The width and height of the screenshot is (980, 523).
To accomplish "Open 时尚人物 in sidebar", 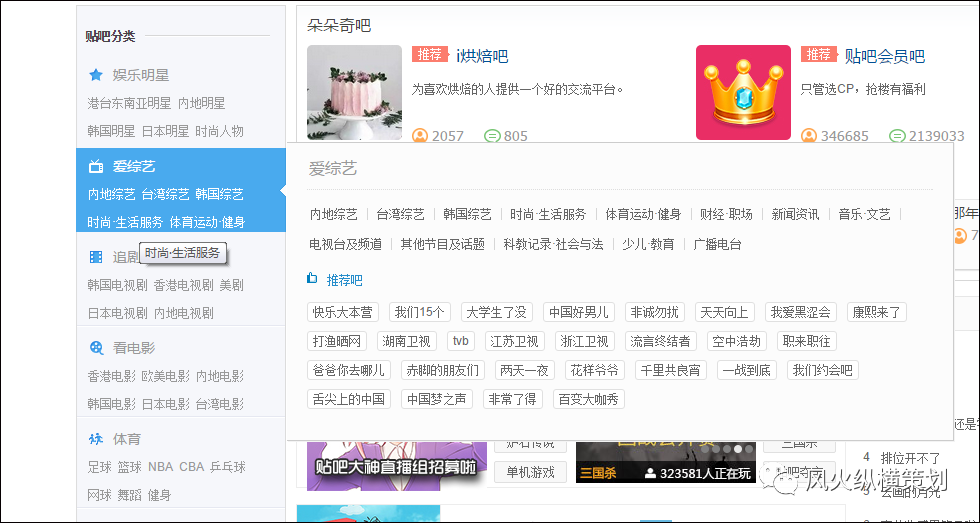I will point(219,131).
